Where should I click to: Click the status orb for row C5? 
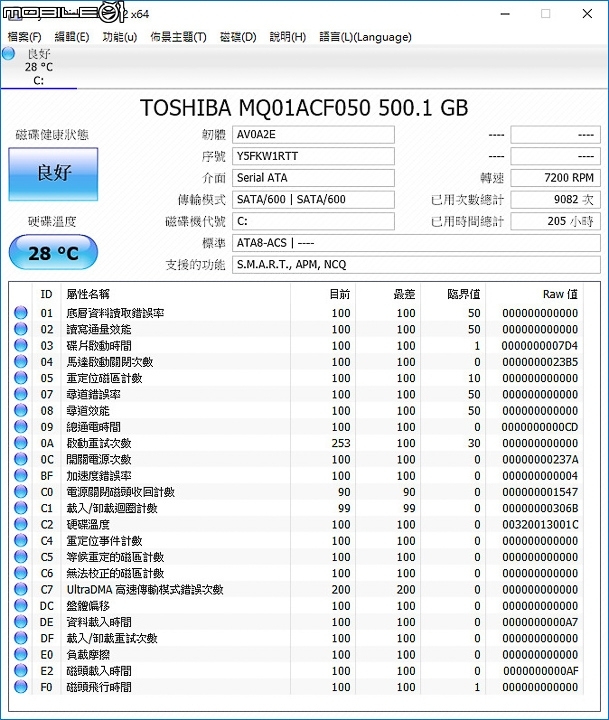pos(21,557)
